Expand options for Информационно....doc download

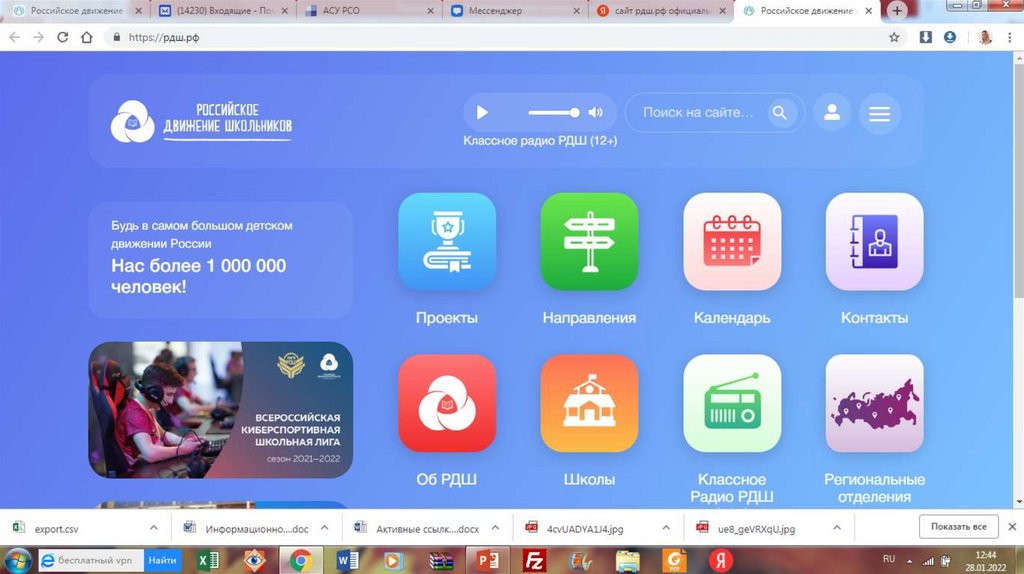coord(325,528)
